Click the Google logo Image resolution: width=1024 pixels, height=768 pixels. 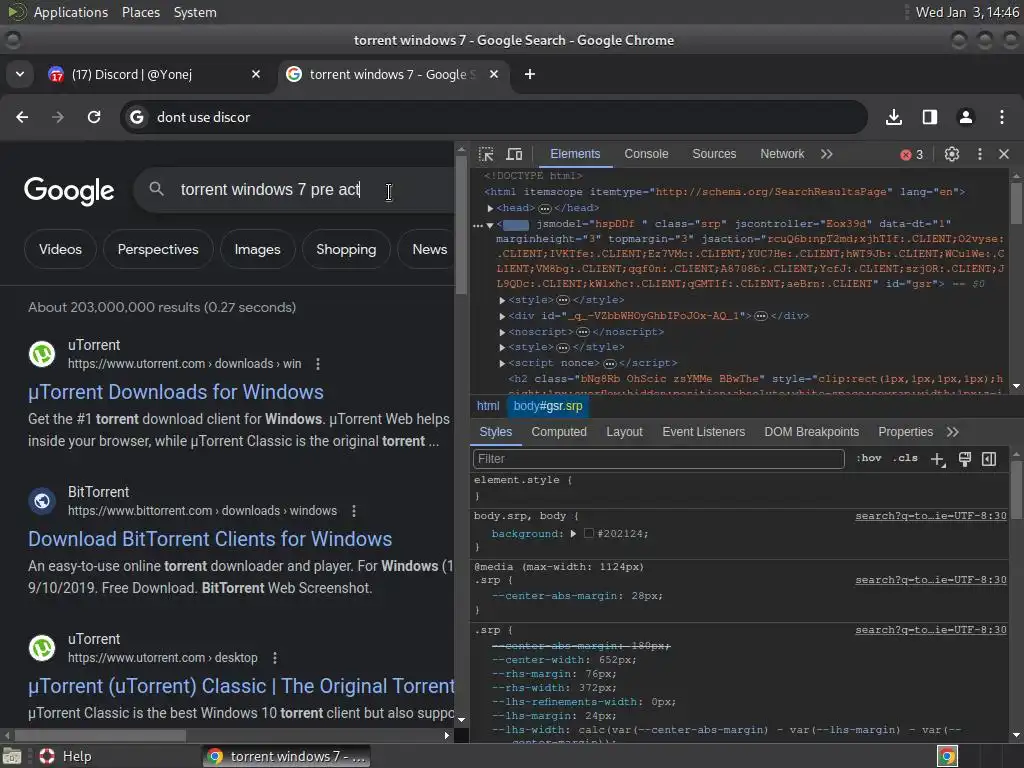tap(69, 191)
